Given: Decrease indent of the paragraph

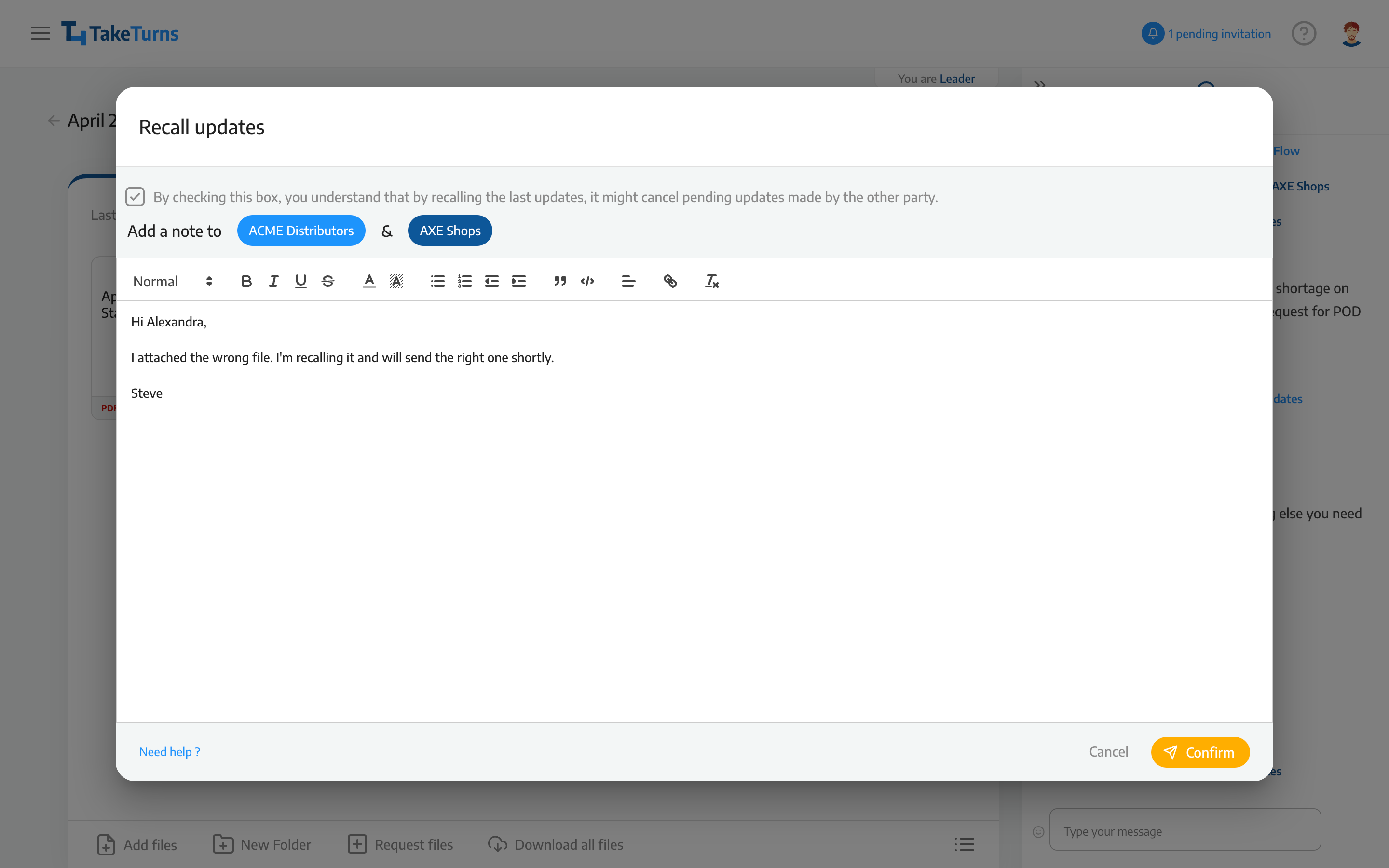Looking at the screenshot, I should tap(491, 281).
